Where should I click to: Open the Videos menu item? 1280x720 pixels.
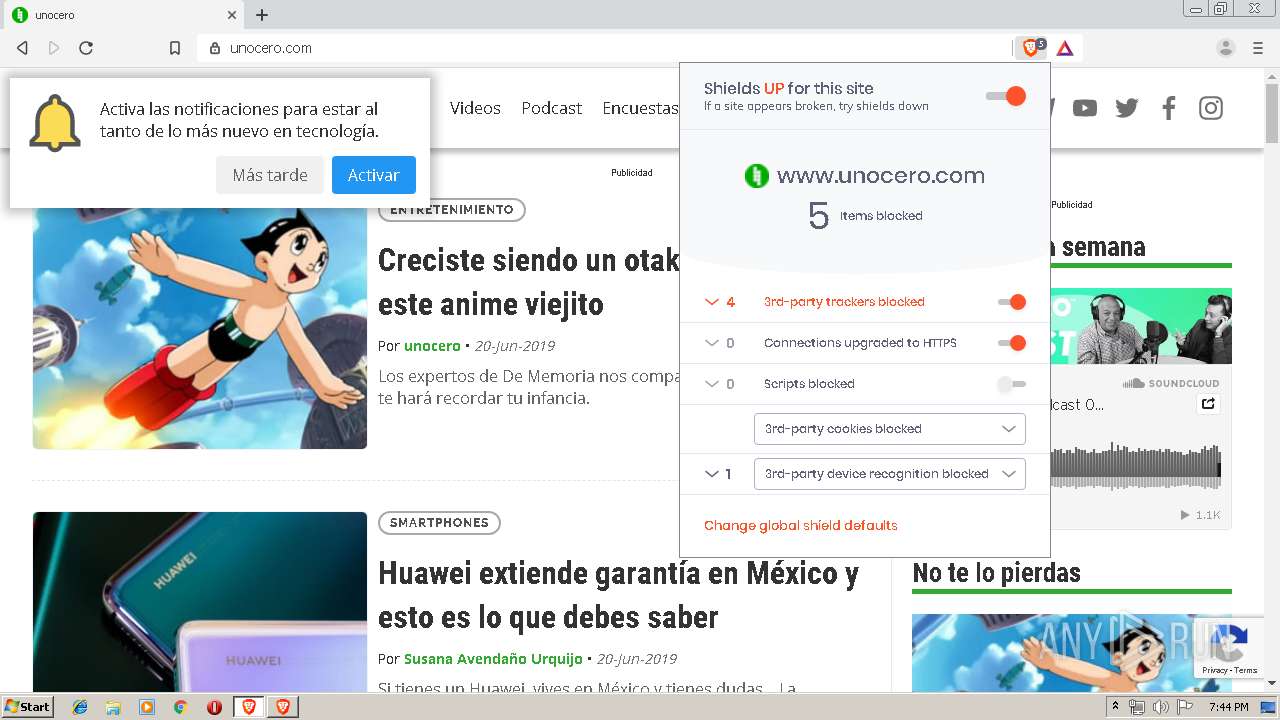pyautogui.click(x=475, y=108)
